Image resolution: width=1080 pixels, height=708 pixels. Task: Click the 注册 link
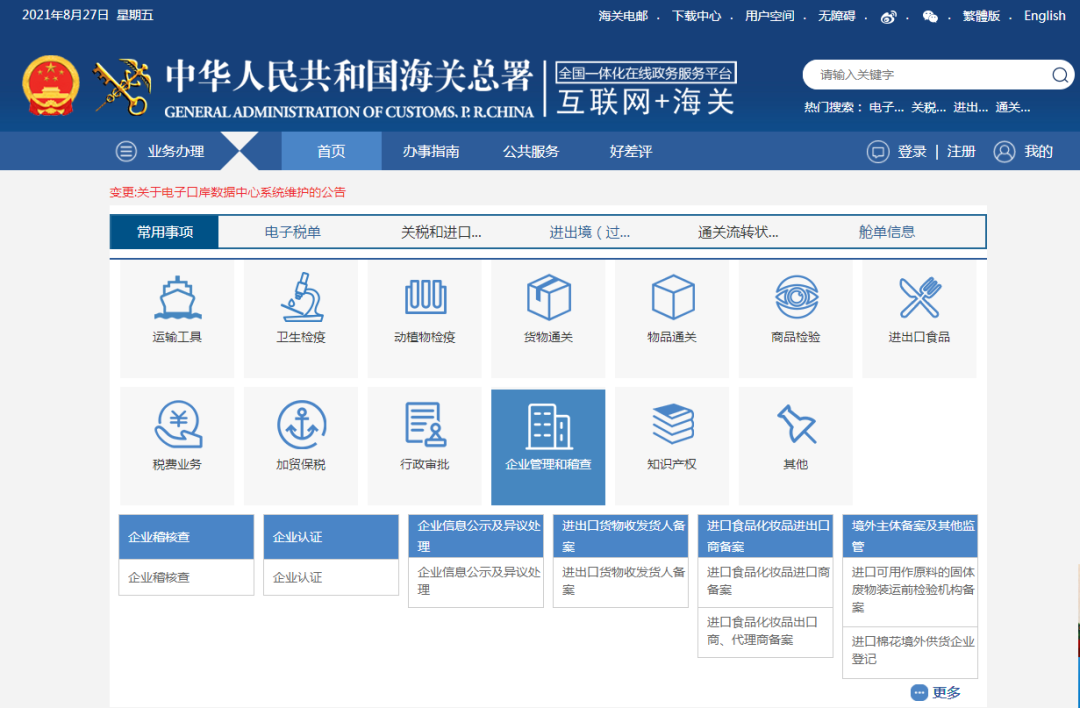coord(961,151)
